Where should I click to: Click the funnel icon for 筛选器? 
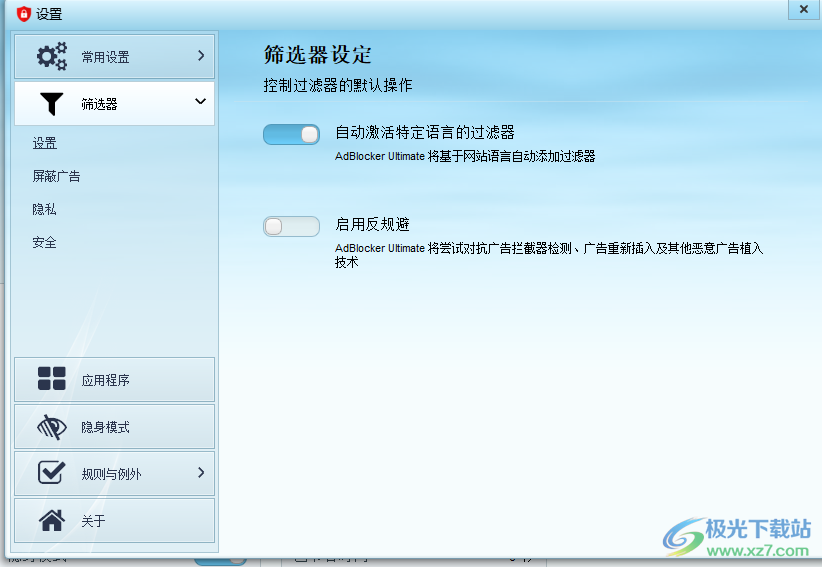tap(51, 103)
